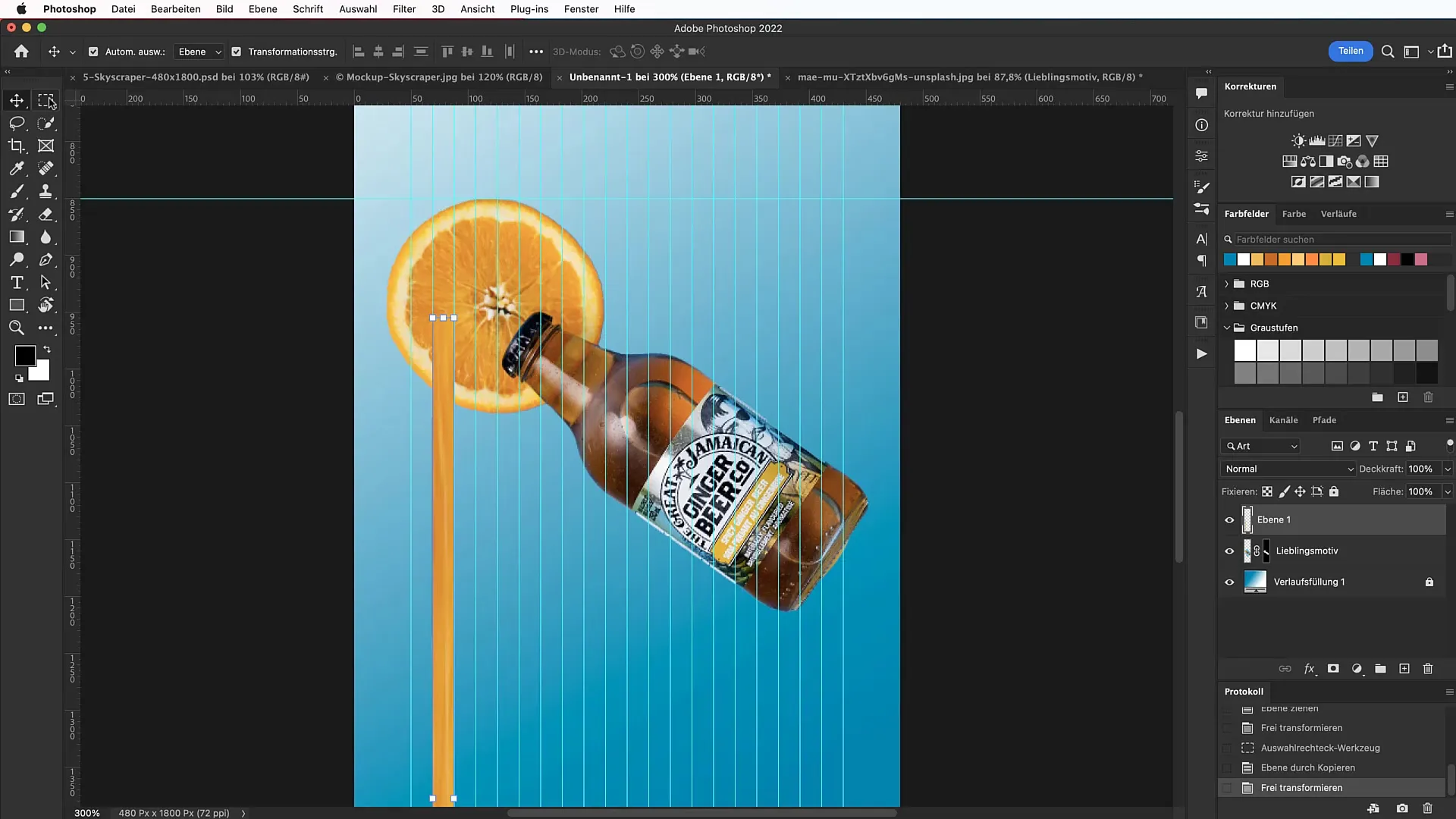1456x819 pixels.
Task: Hide the Verlaufsfüllung 1 layer
Action: (x=1229, y=582)
